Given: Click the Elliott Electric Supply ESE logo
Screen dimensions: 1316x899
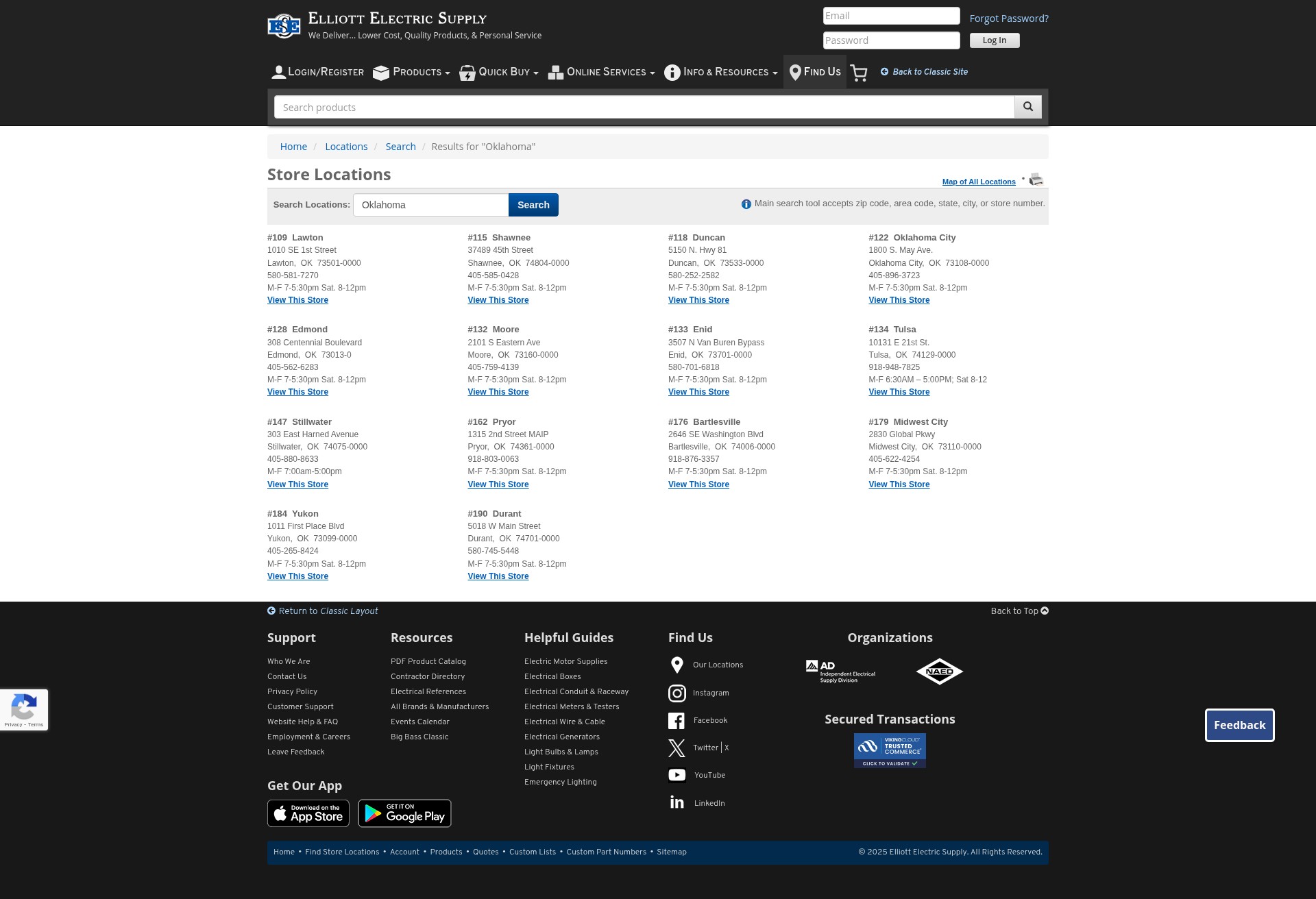Looking at the screenshot, I should [284, 26].
